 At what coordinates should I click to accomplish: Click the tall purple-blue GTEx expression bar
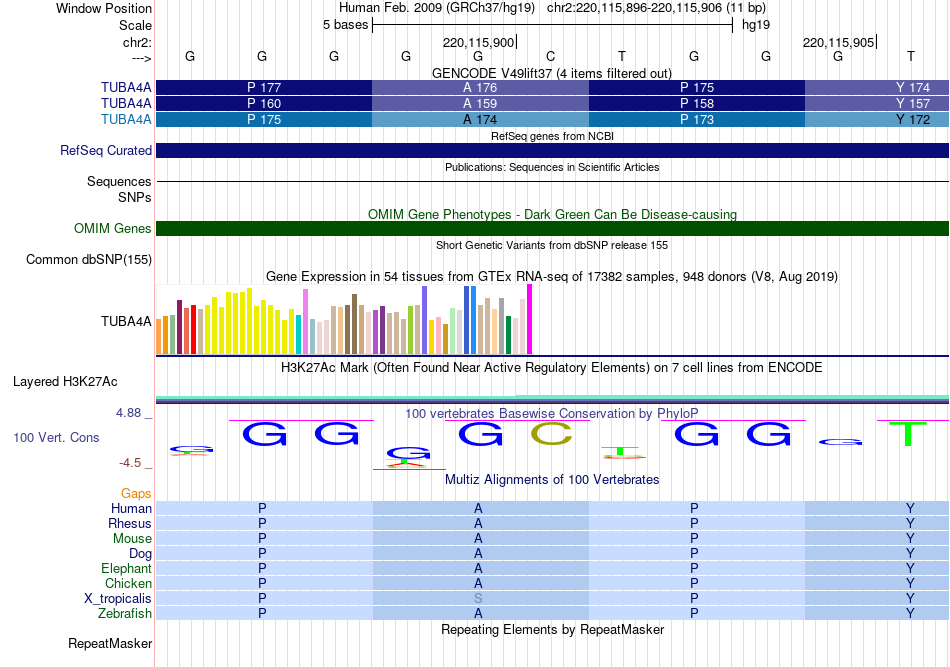[425, 320]
